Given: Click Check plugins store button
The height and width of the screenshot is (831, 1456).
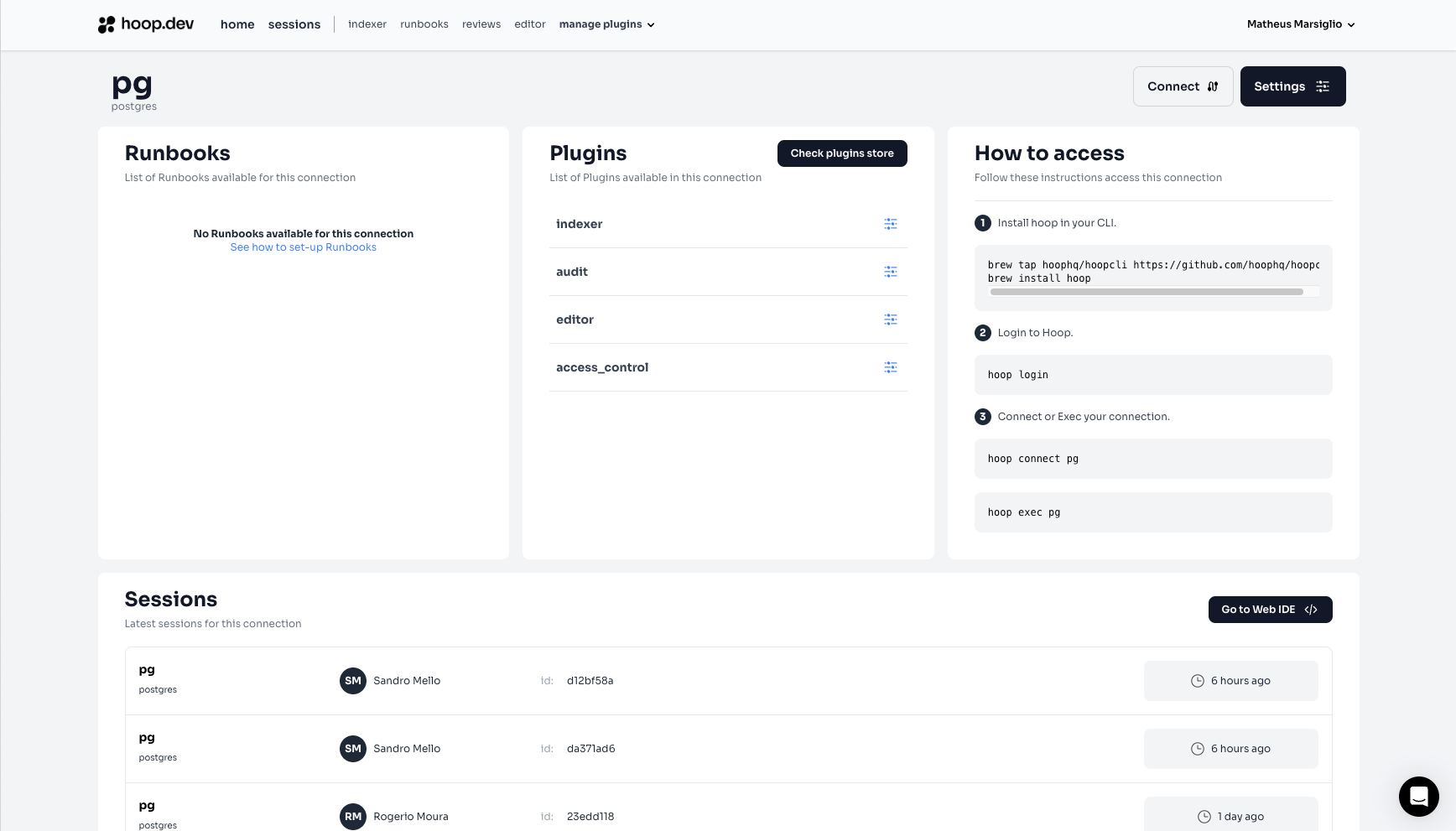Looking at the screenshot, I should tap(842, 153).
